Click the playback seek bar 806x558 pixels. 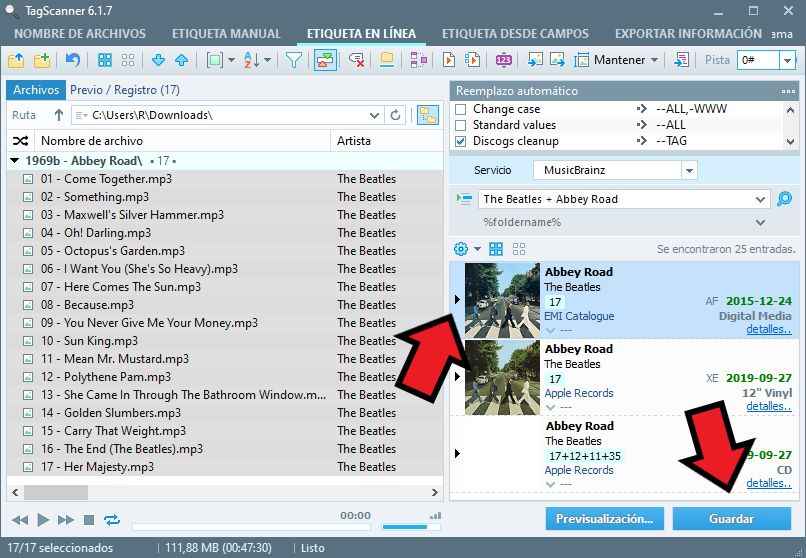tap(251, 527)
